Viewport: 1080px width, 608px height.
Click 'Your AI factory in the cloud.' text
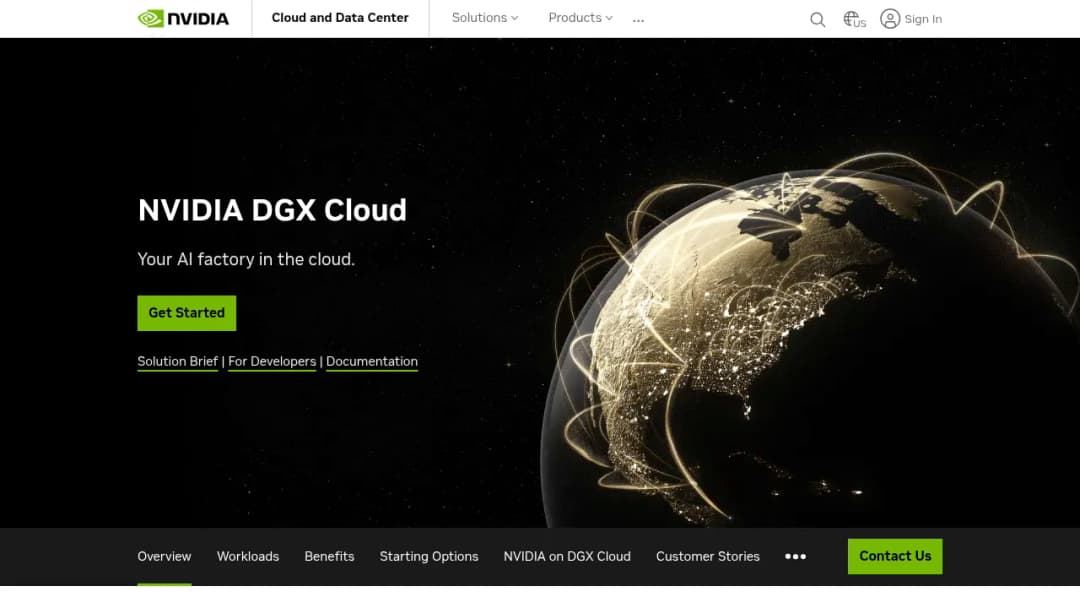246,260
